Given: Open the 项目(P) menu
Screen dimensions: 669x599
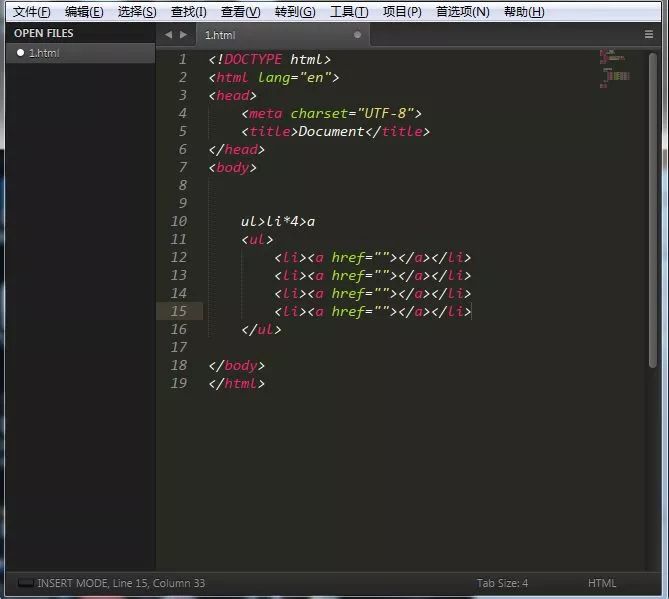Looking at the screenshot, I should (x=402, y=12).
